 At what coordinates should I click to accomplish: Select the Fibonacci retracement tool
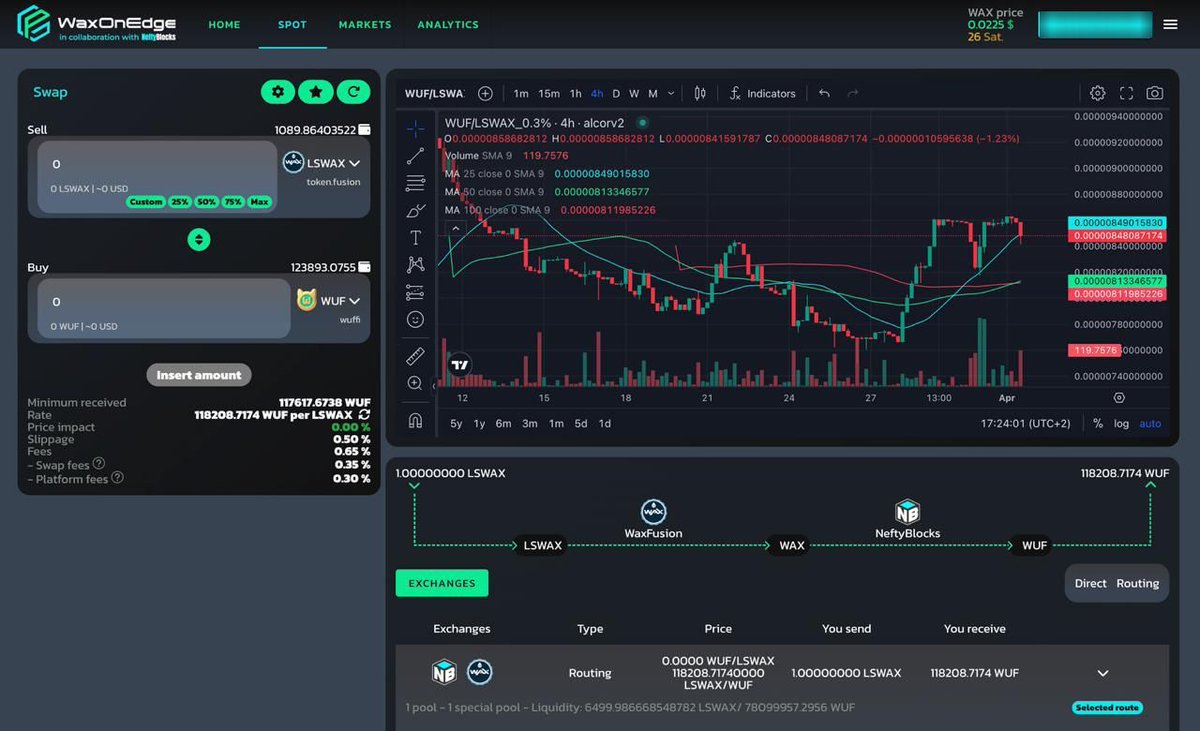[x=415, y=183]
